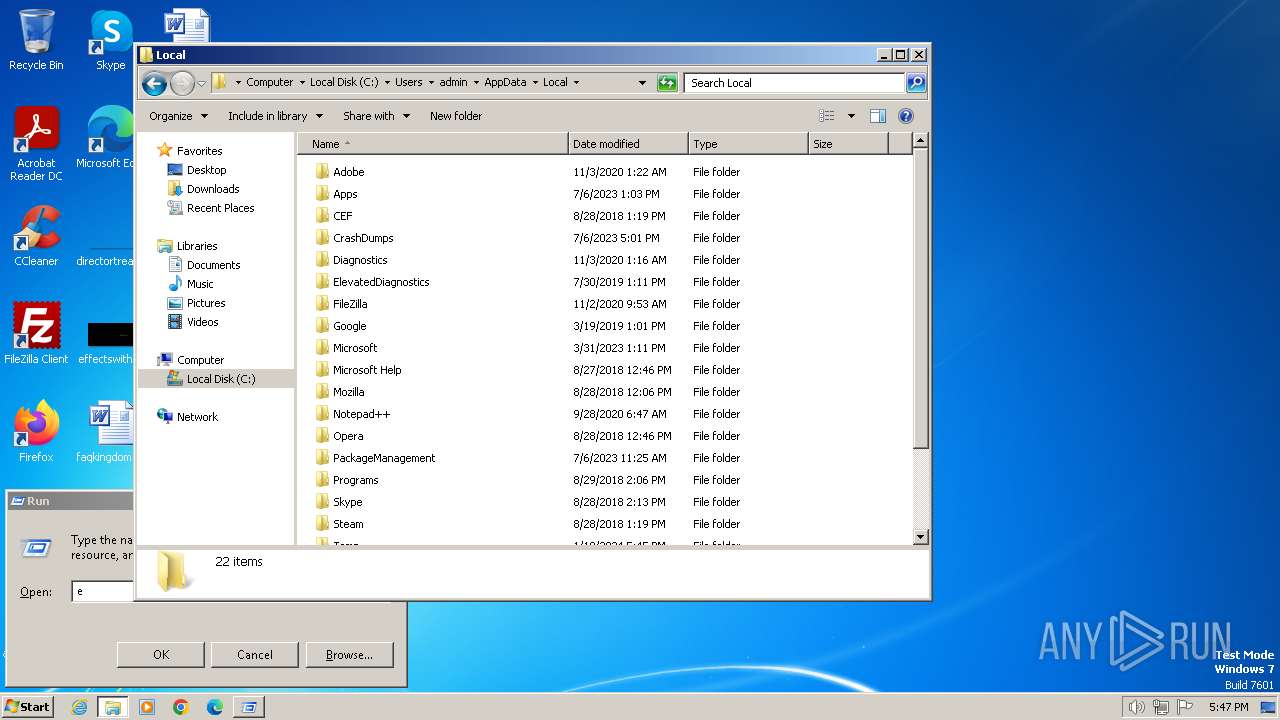Select Recent Places in navigation pane
This screenshot has width=1280, height=720.
[x=220, y=208]
